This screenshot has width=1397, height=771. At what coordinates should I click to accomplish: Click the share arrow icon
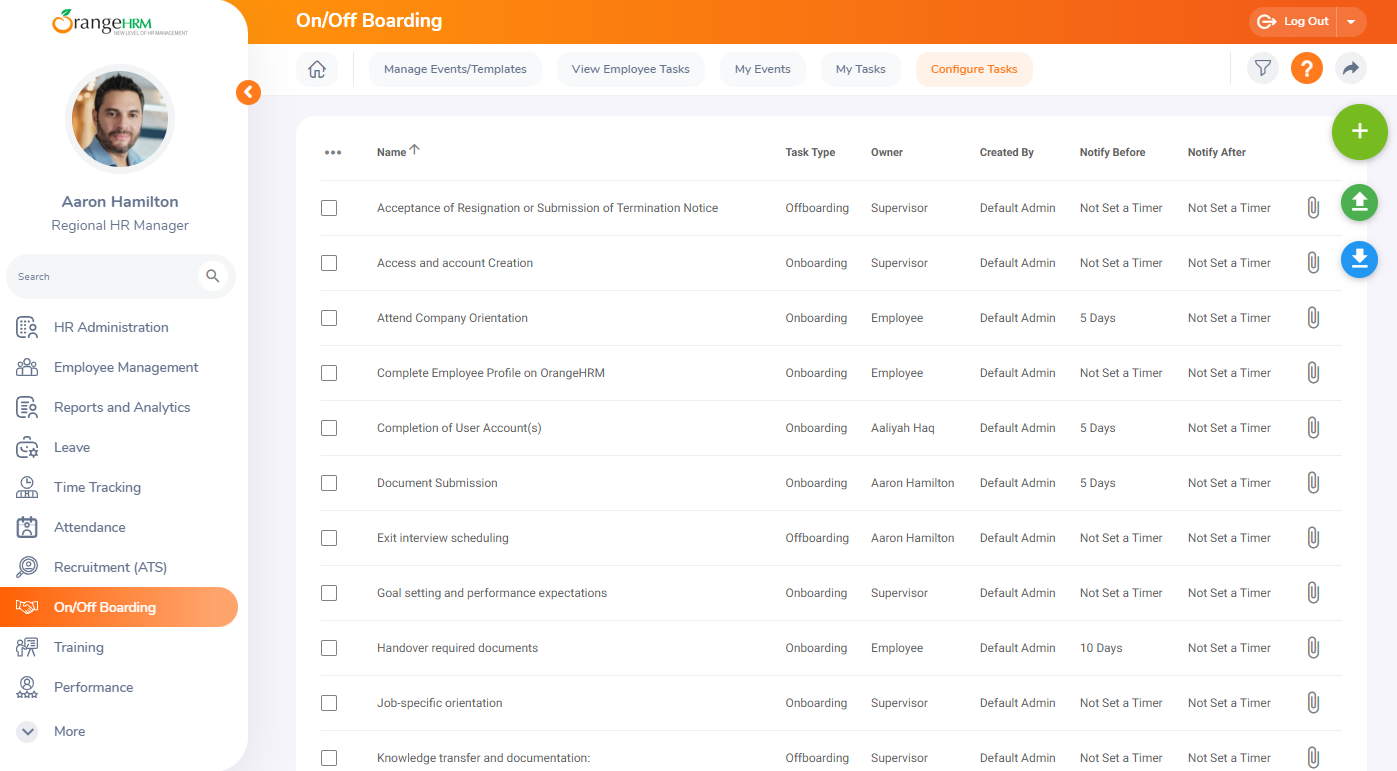1351,69
